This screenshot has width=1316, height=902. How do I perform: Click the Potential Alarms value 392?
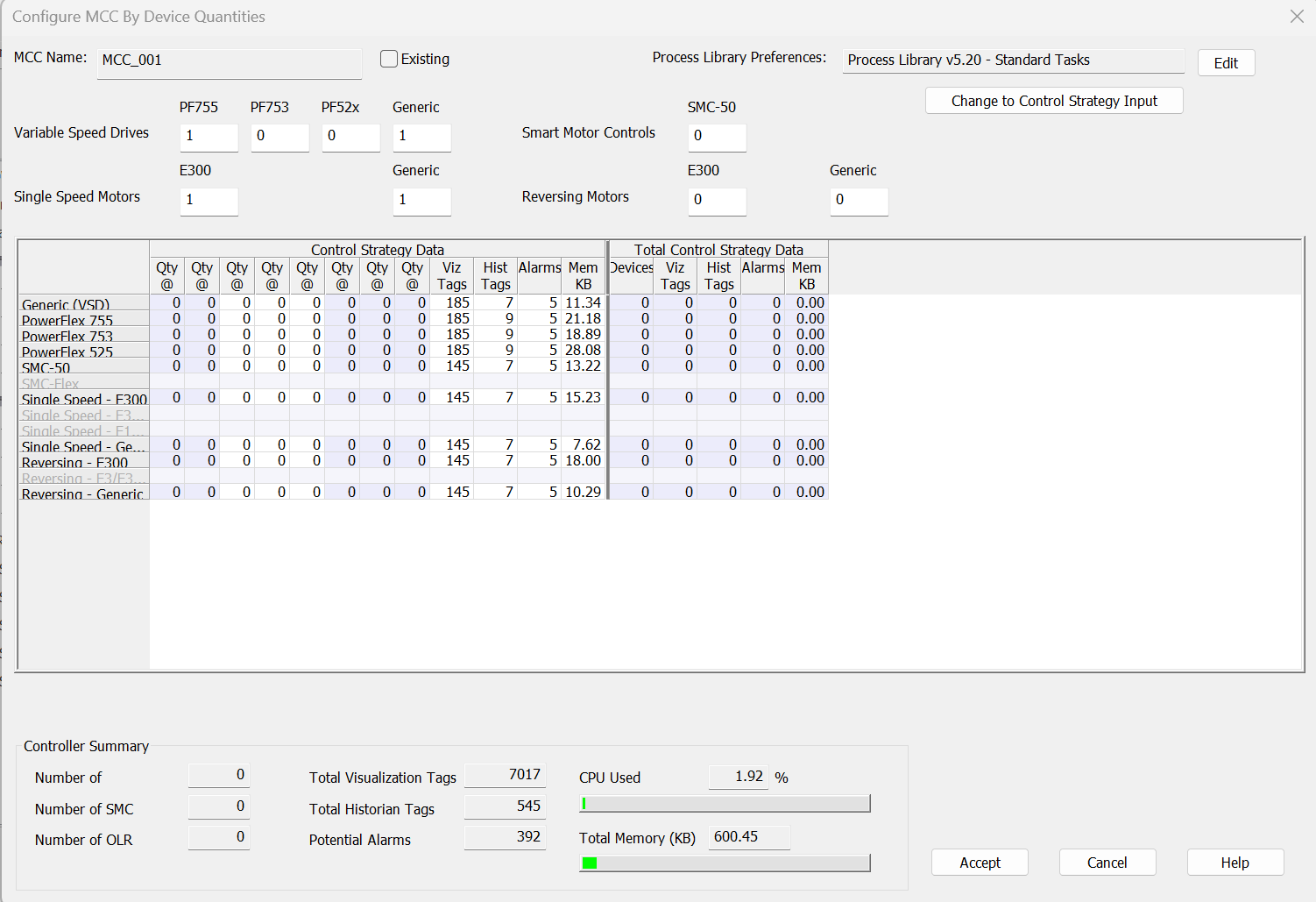pos(505,837)
